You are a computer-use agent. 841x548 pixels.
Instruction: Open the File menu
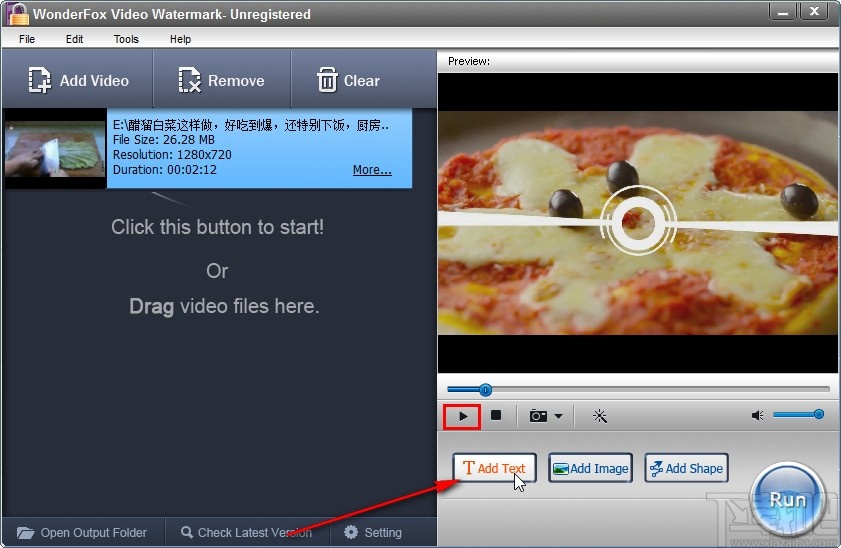tap(27, 39)
